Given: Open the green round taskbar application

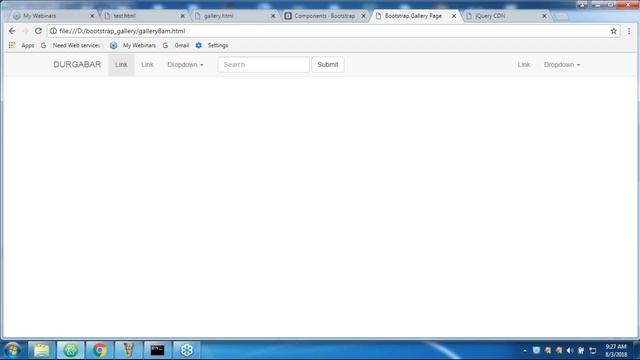Looking at the screenshot, I should pyautogui.click(x=70, y=350).
